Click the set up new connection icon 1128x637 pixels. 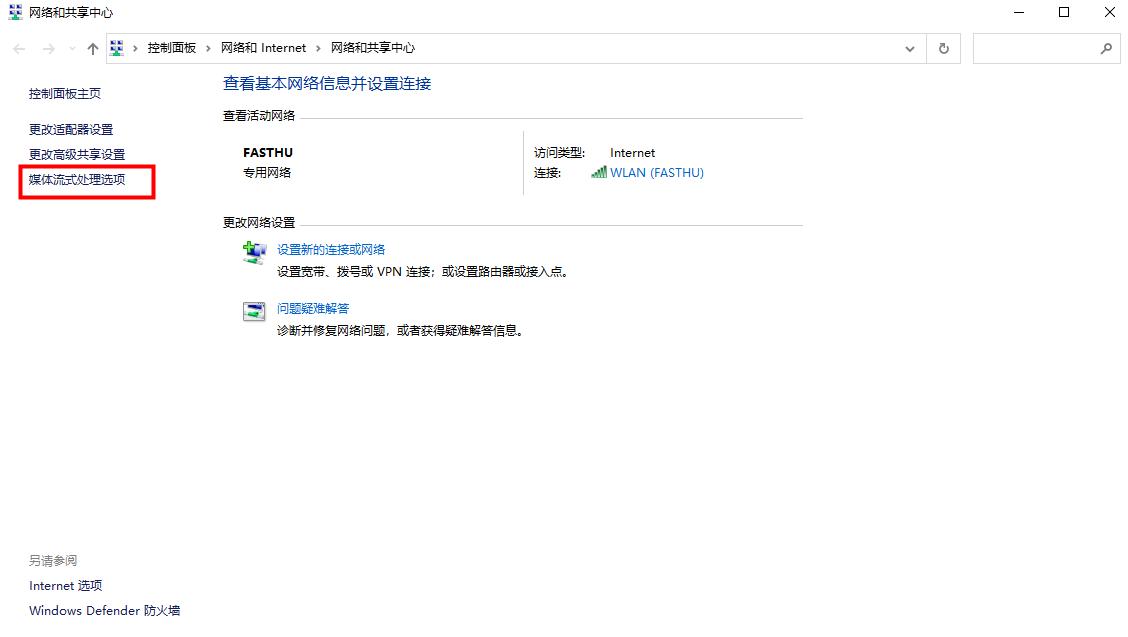click(254, 252)
